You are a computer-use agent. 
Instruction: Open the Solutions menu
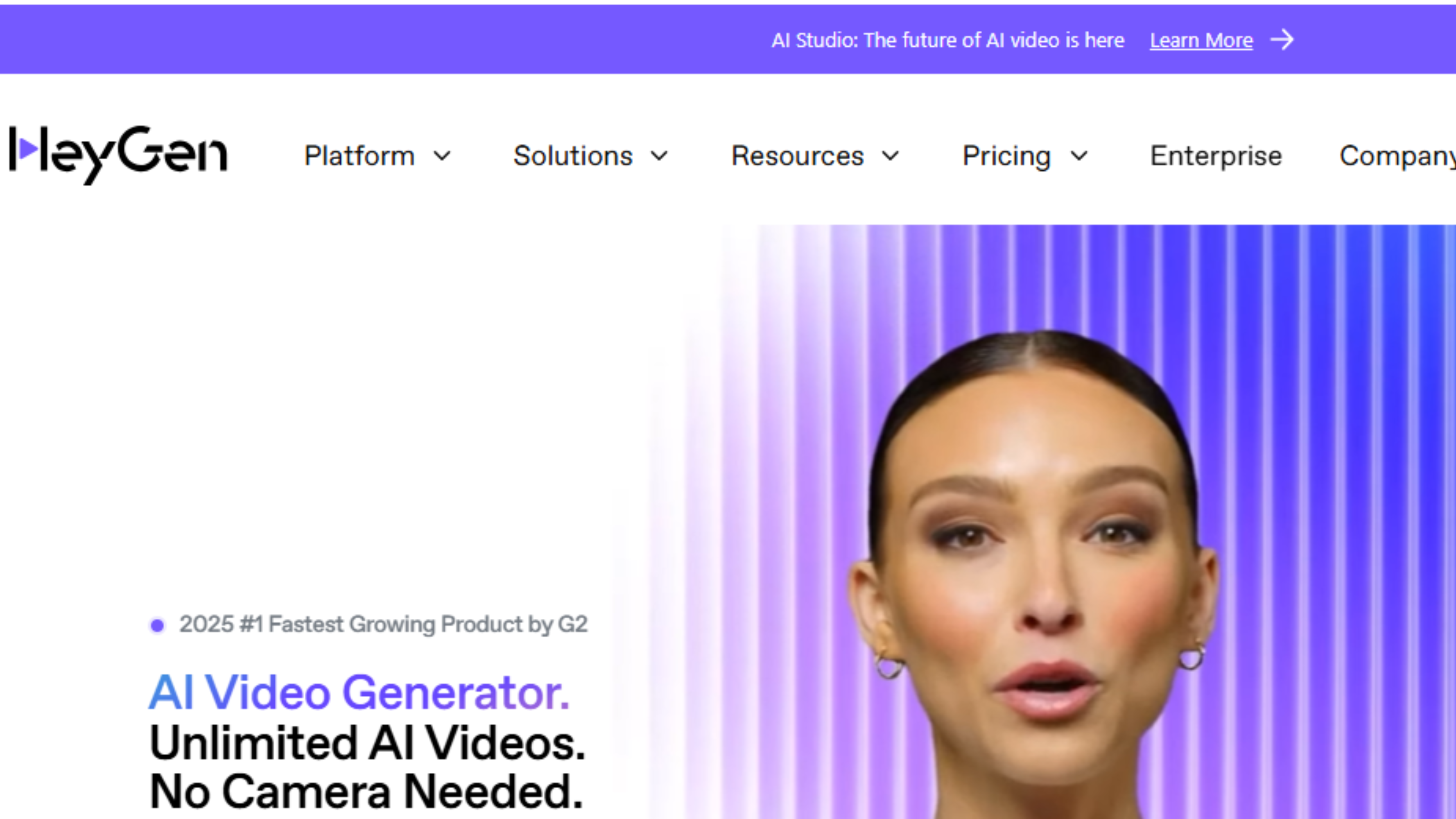(572, 156)
